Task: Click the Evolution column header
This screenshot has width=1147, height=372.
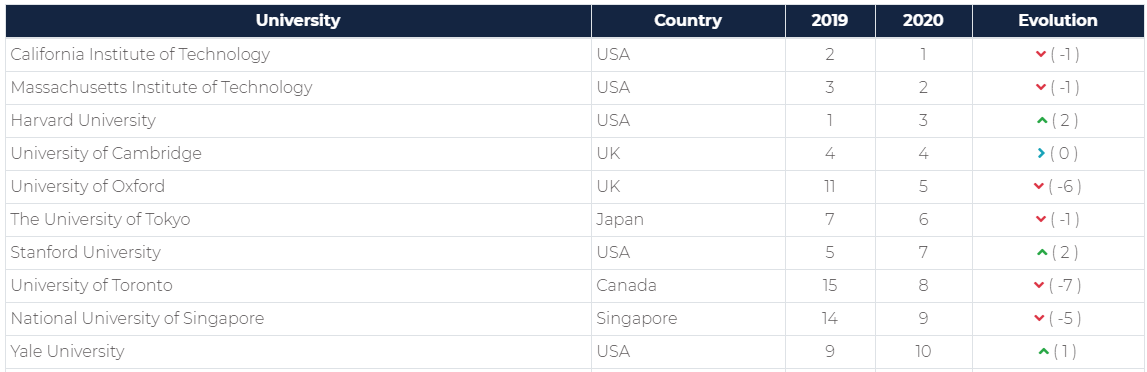Action: point(1058,20)
